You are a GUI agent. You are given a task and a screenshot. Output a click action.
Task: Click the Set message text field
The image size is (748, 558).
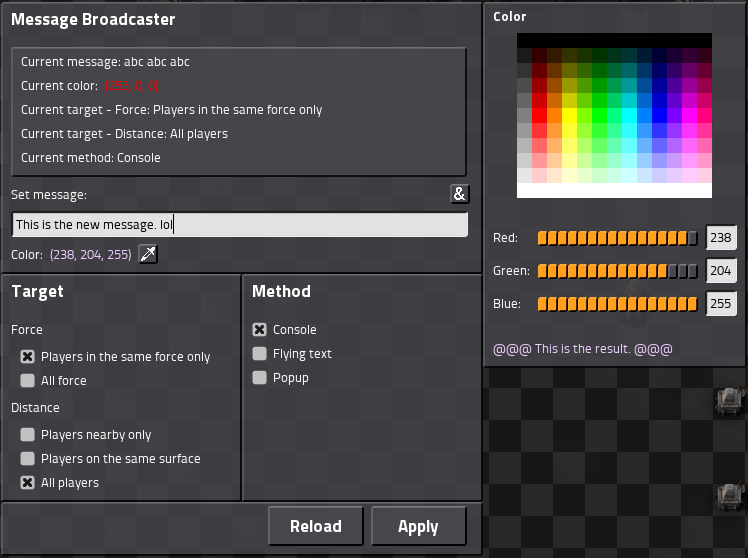(x=240, y=225)
